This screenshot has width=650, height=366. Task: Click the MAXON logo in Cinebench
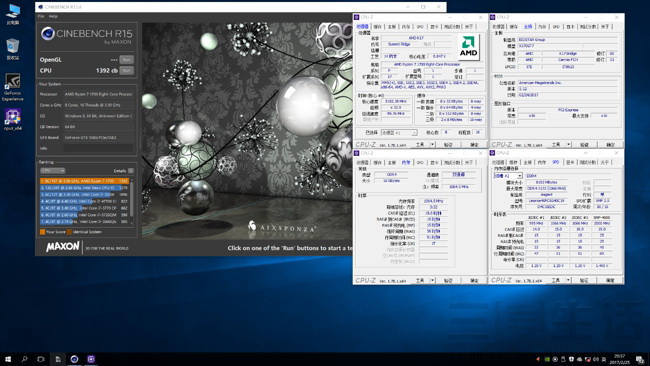[63, 247]
